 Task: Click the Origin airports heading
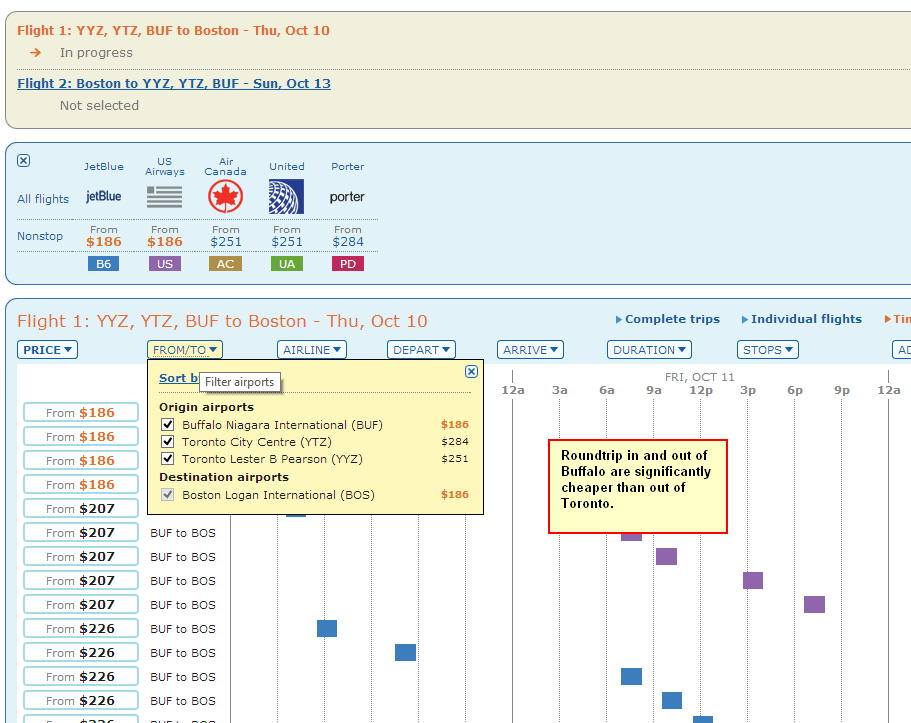point(206,407)
